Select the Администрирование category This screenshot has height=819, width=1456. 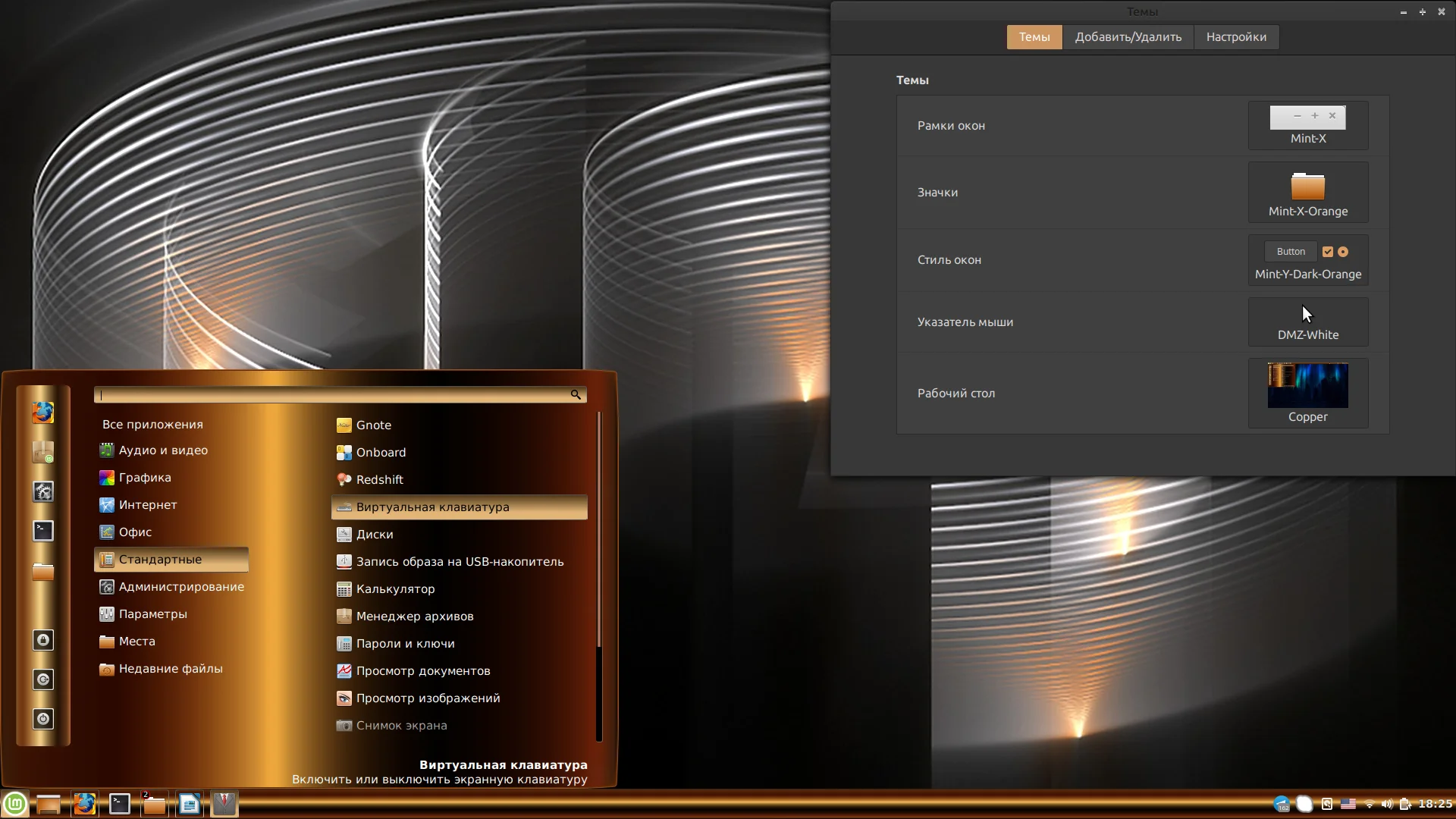coord(181,587)
